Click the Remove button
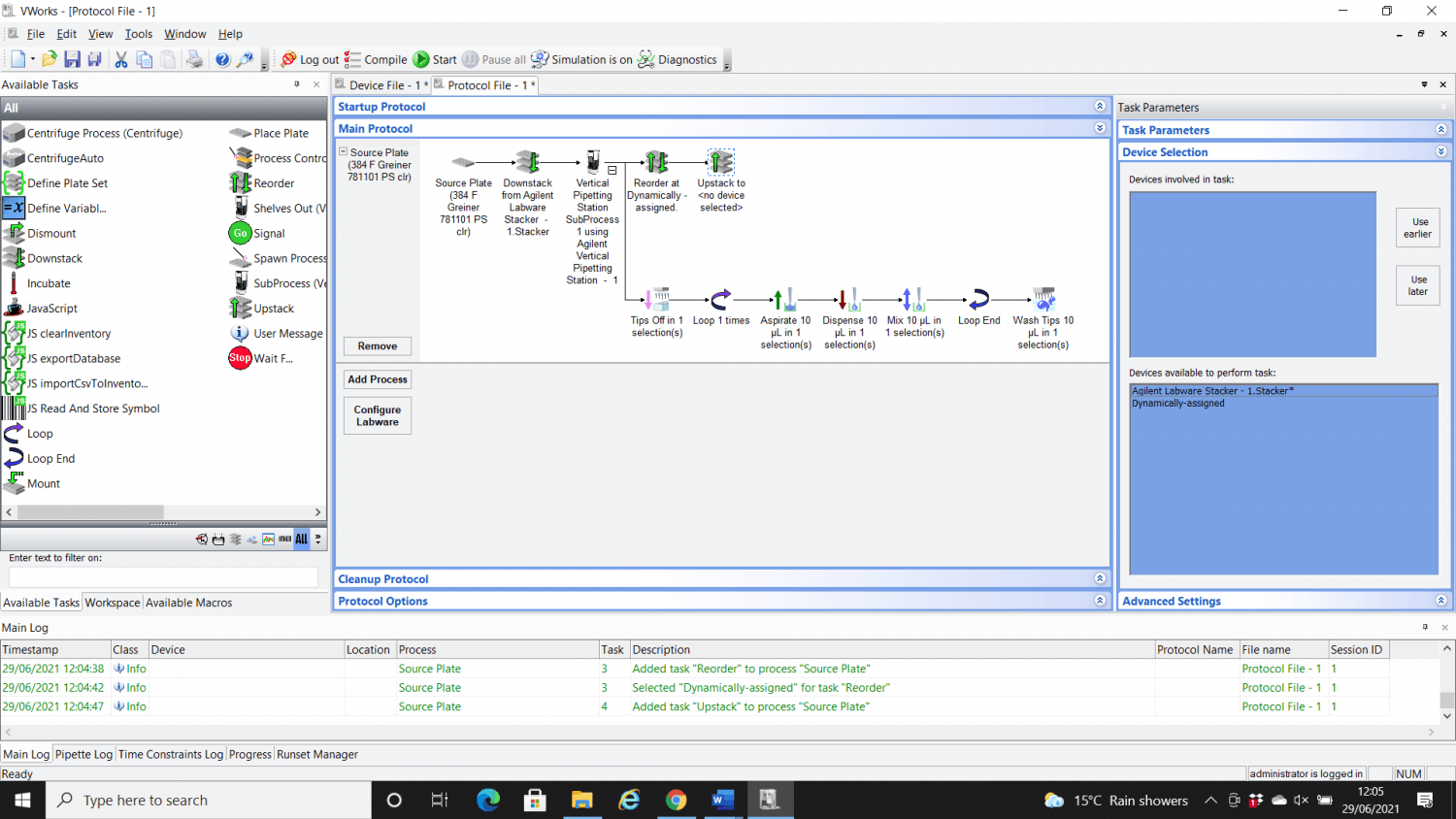 click(x=378, y=346)
